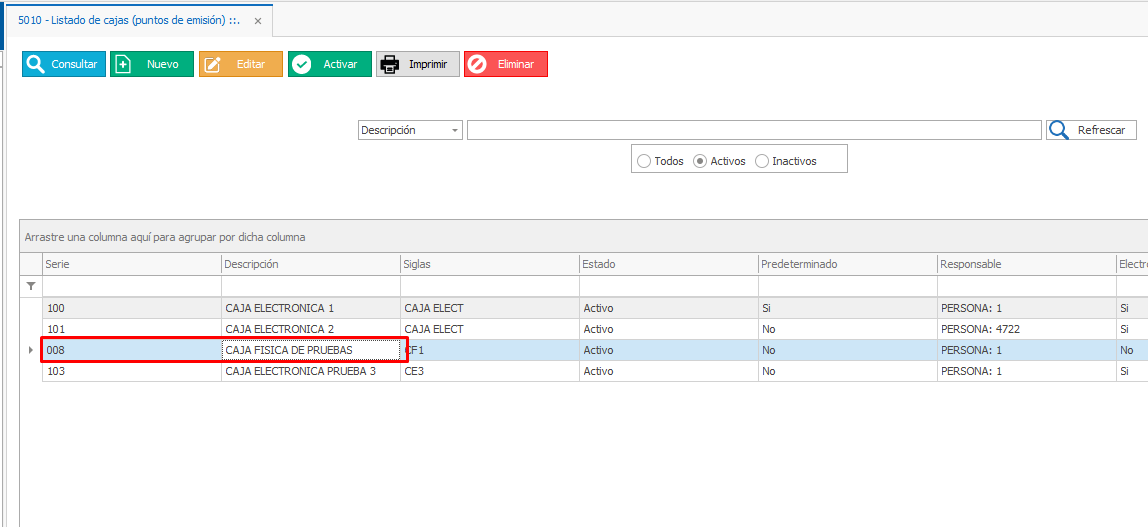Sort by the Responsable column header

pos(1025,264)
